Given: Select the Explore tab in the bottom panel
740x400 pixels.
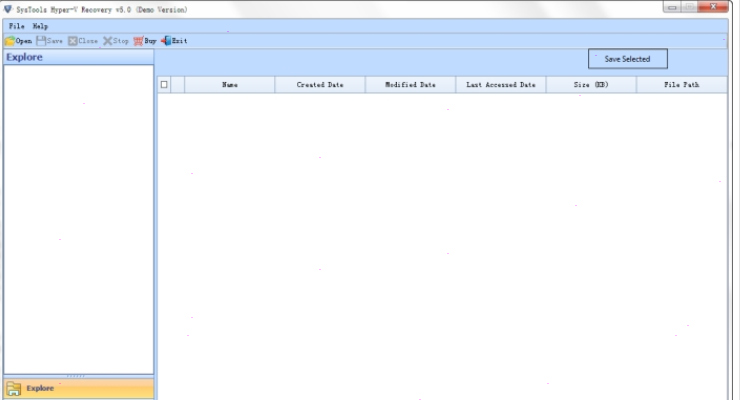Looking at the screenshot, I should point(79,389).
